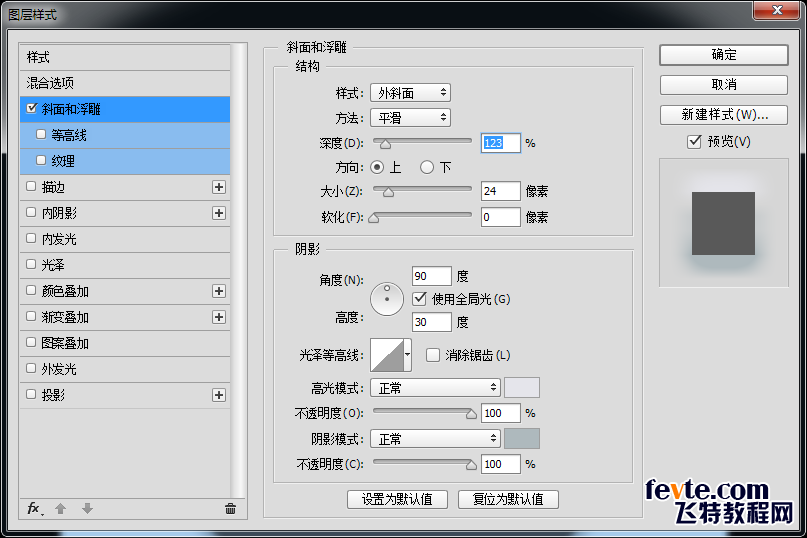Click the 软化 slider handle
This screenshot has width=807, height=538.
pyautogui.click(x=374, y=218)
